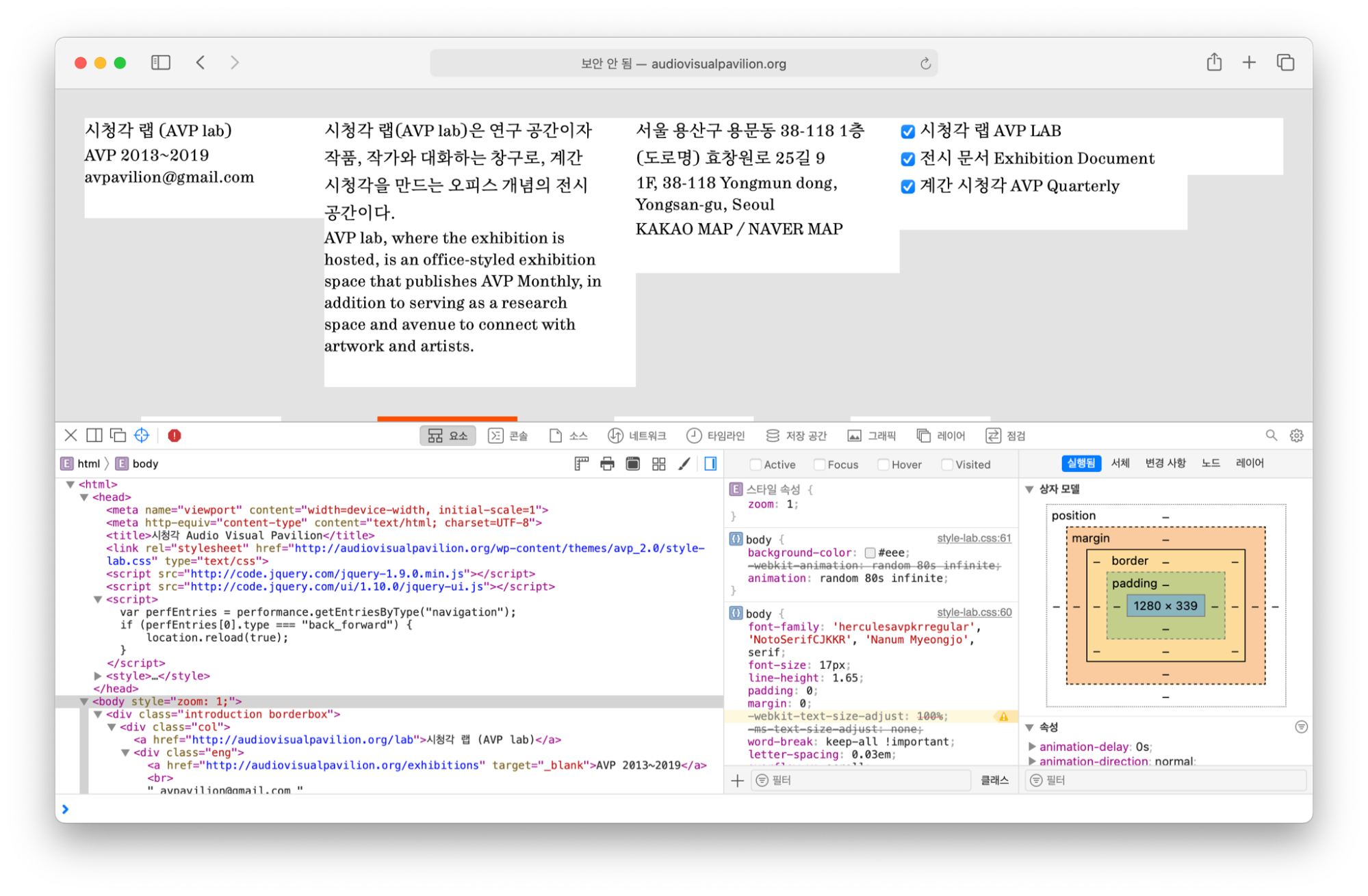Enable the Active pseudo-class checkbox
1368x896 pixels.
[755, 464]
